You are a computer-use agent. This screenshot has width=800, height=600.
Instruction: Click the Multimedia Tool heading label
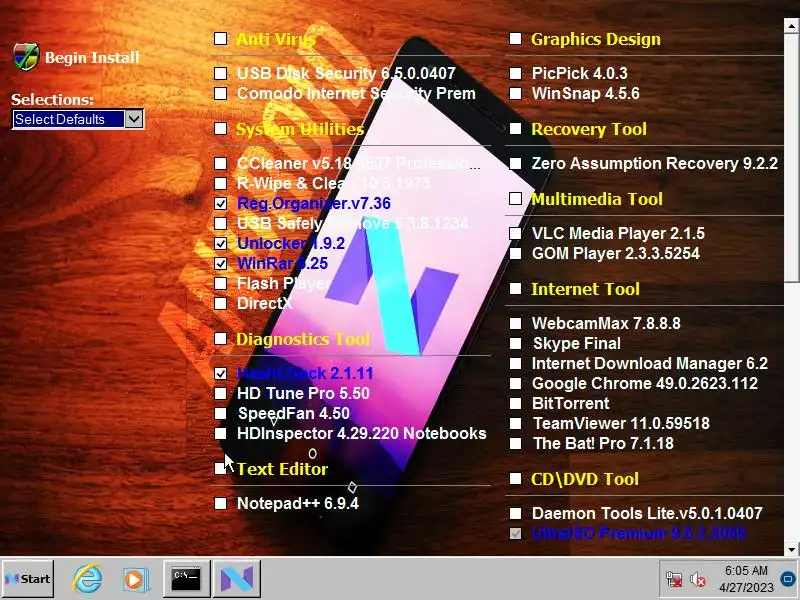pos(597,199)
